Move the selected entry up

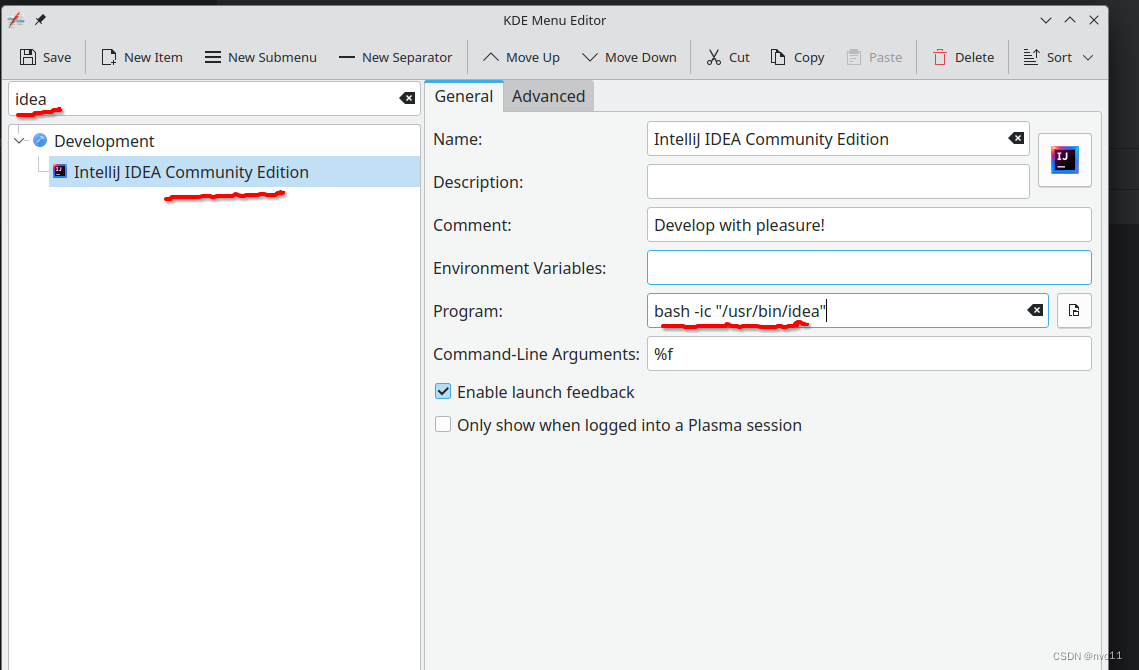pyautogui.click(x=522, y=57)
